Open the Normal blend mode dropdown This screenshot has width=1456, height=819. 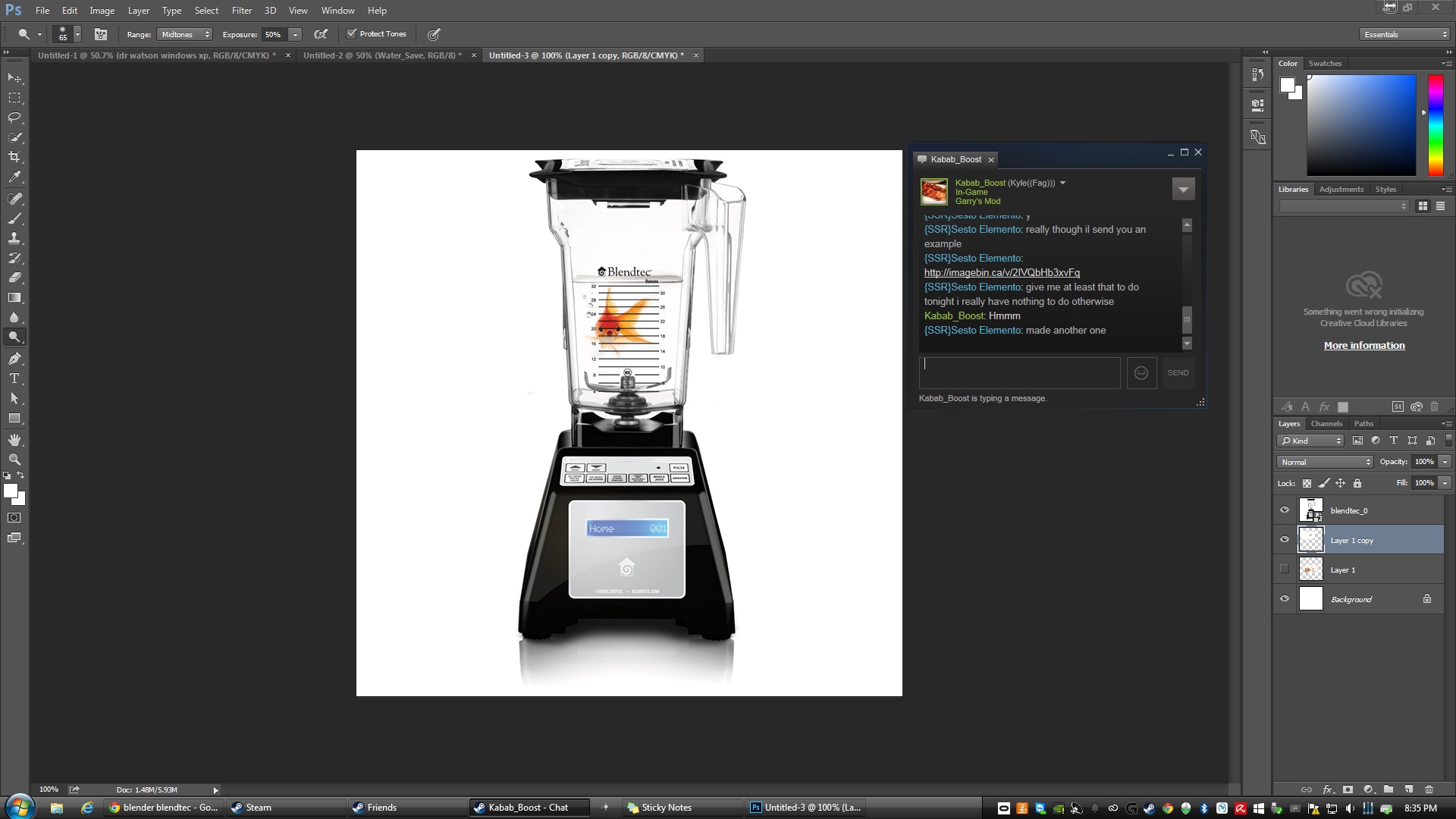point(1325,462)
